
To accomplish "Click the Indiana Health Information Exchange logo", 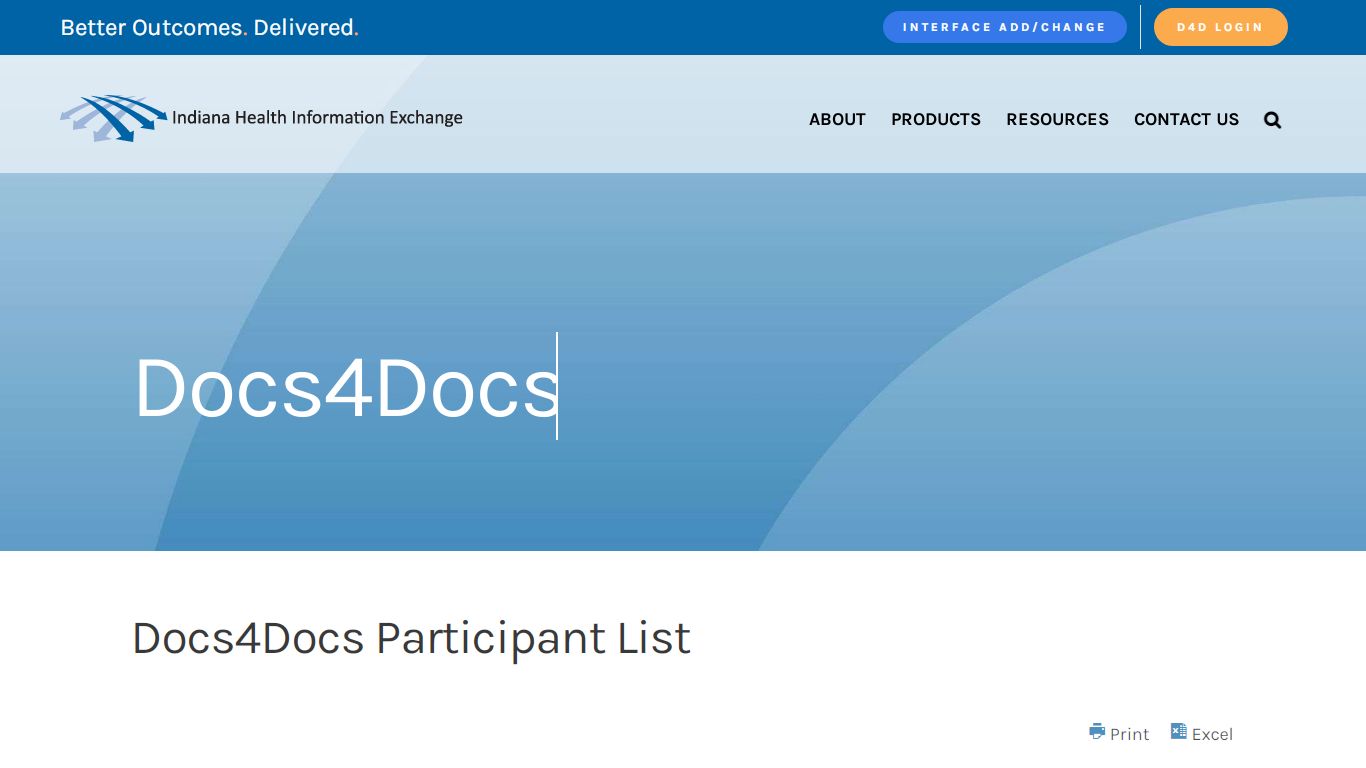I will [261, 118].
